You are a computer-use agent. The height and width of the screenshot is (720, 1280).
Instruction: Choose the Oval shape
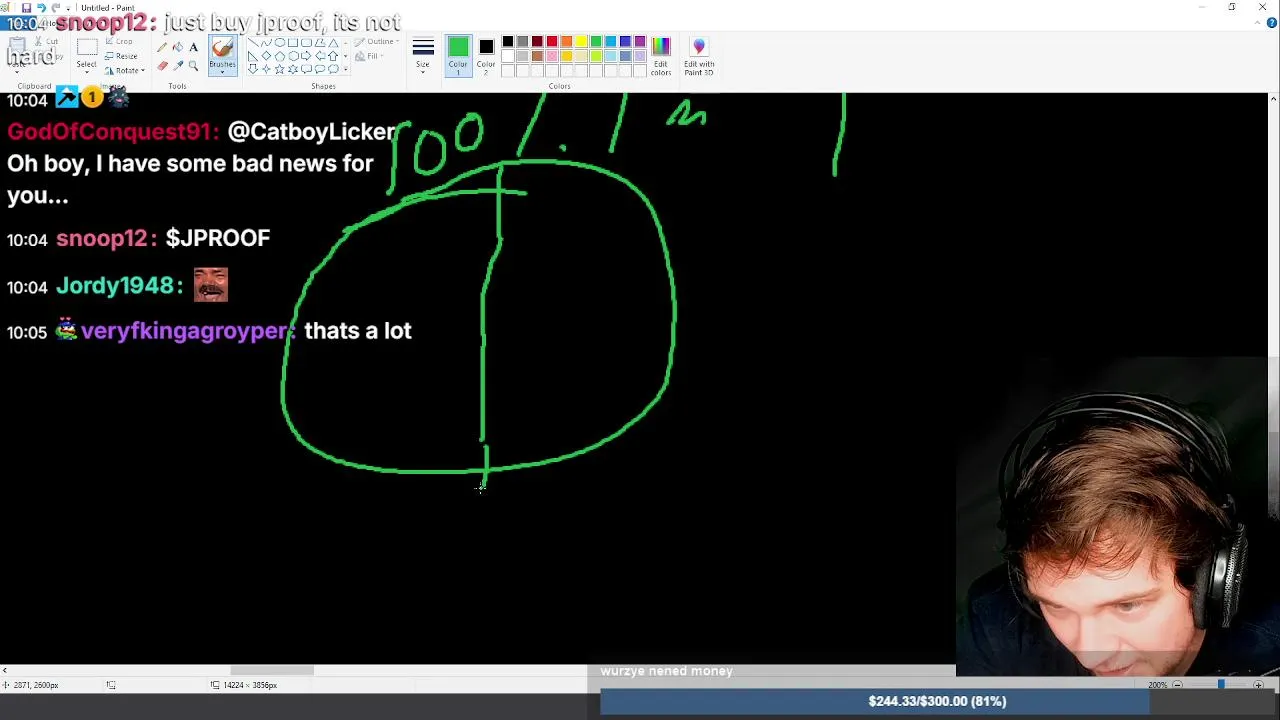[x=279, y=42]
